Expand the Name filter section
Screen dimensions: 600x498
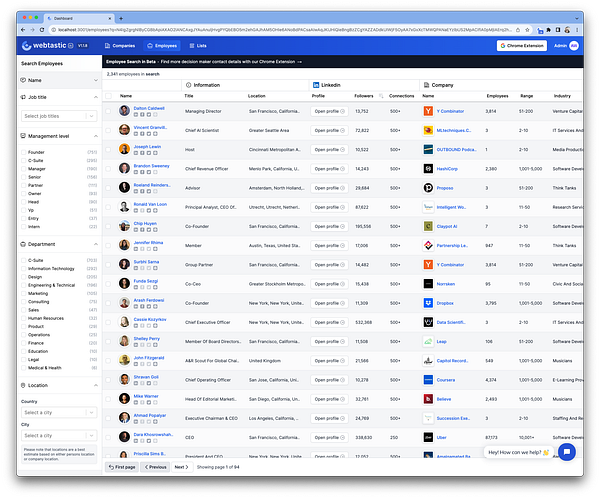coord(59,80)
